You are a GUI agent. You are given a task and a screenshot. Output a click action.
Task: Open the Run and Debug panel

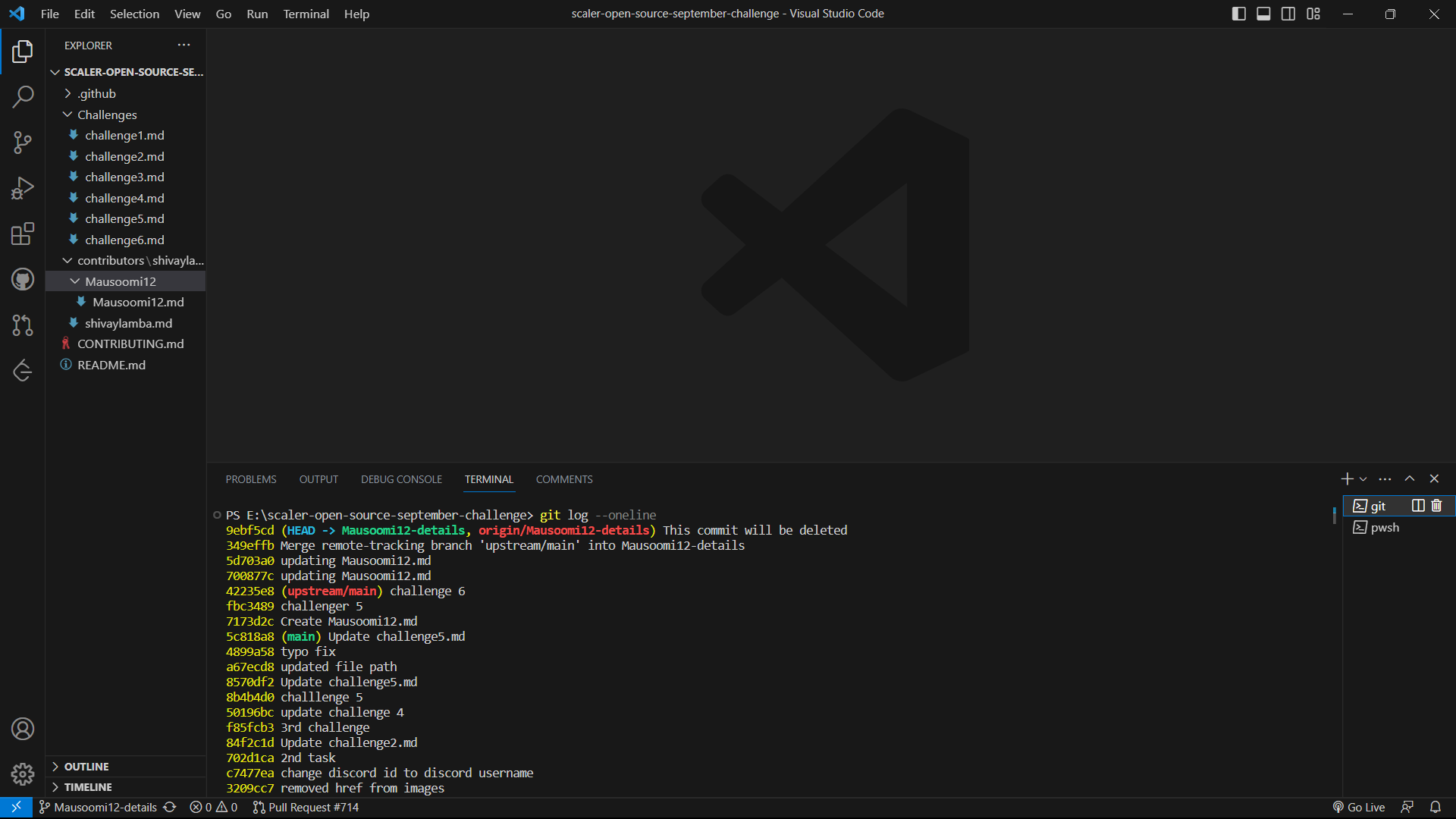tap(23, 188)
